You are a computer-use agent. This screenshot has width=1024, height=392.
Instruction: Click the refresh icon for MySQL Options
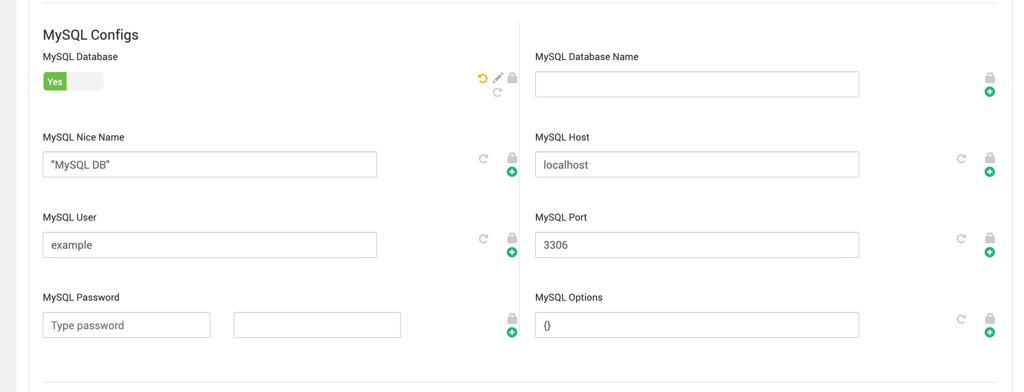(961, 319)
